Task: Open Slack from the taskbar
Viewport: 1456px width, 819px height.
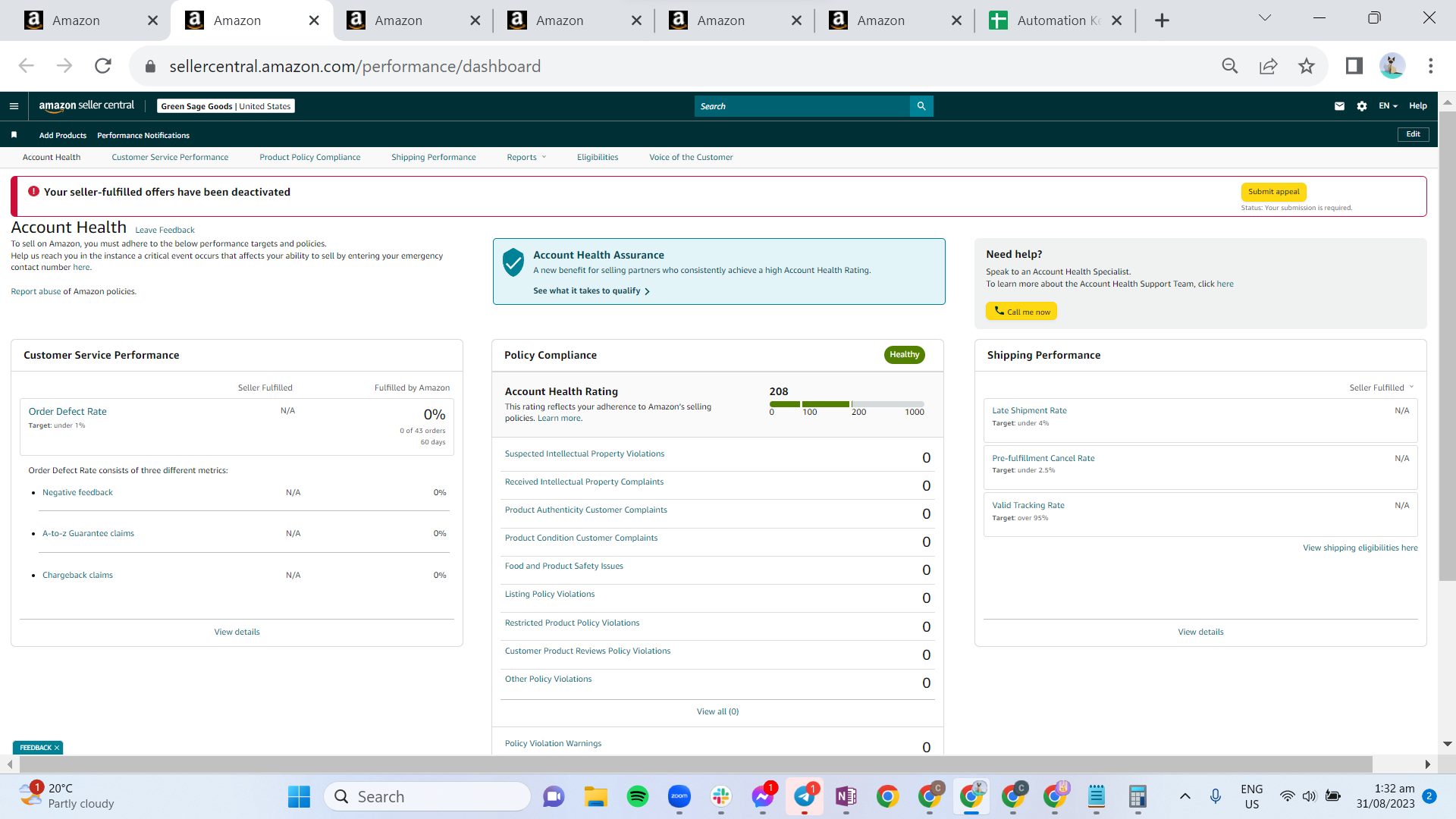Action: click(721, 796)
